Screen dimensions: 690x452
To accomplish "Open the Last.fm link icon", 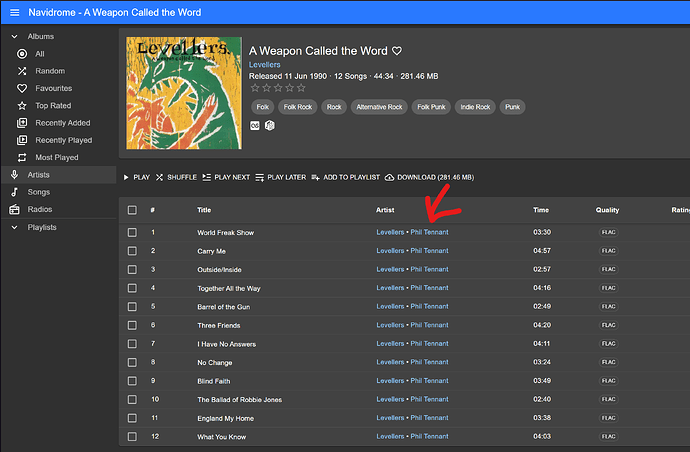I will [x=255, y=126].
